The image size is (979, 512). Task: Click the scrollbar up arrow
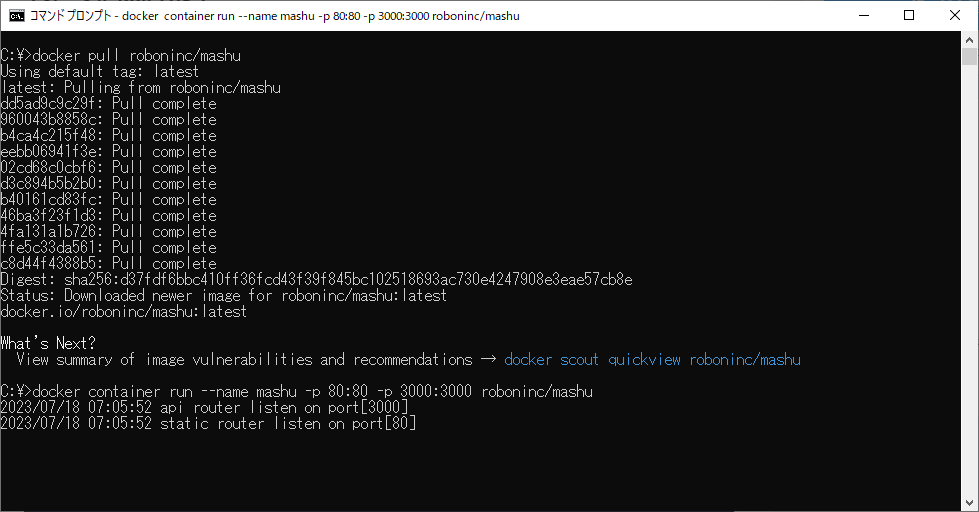click(969, 40)
